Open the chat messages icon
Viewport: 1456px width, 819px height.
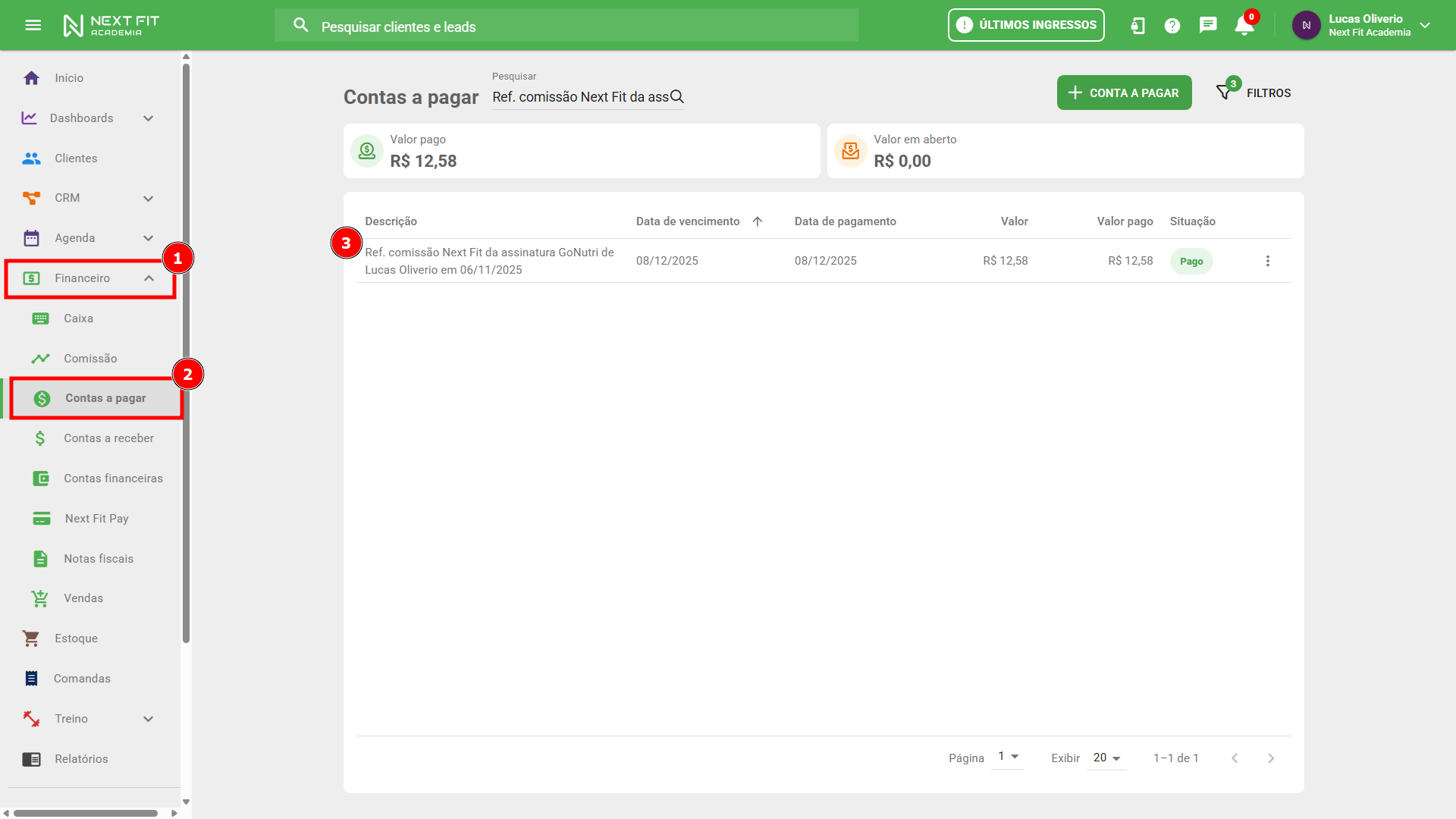tap(1208, 26)
